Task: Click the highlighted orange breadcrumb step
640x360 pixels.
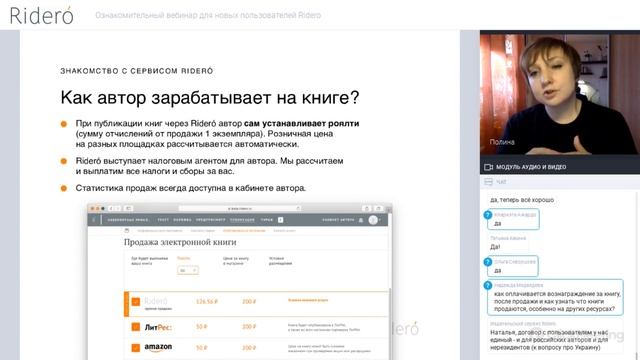Action: point(244,231)
